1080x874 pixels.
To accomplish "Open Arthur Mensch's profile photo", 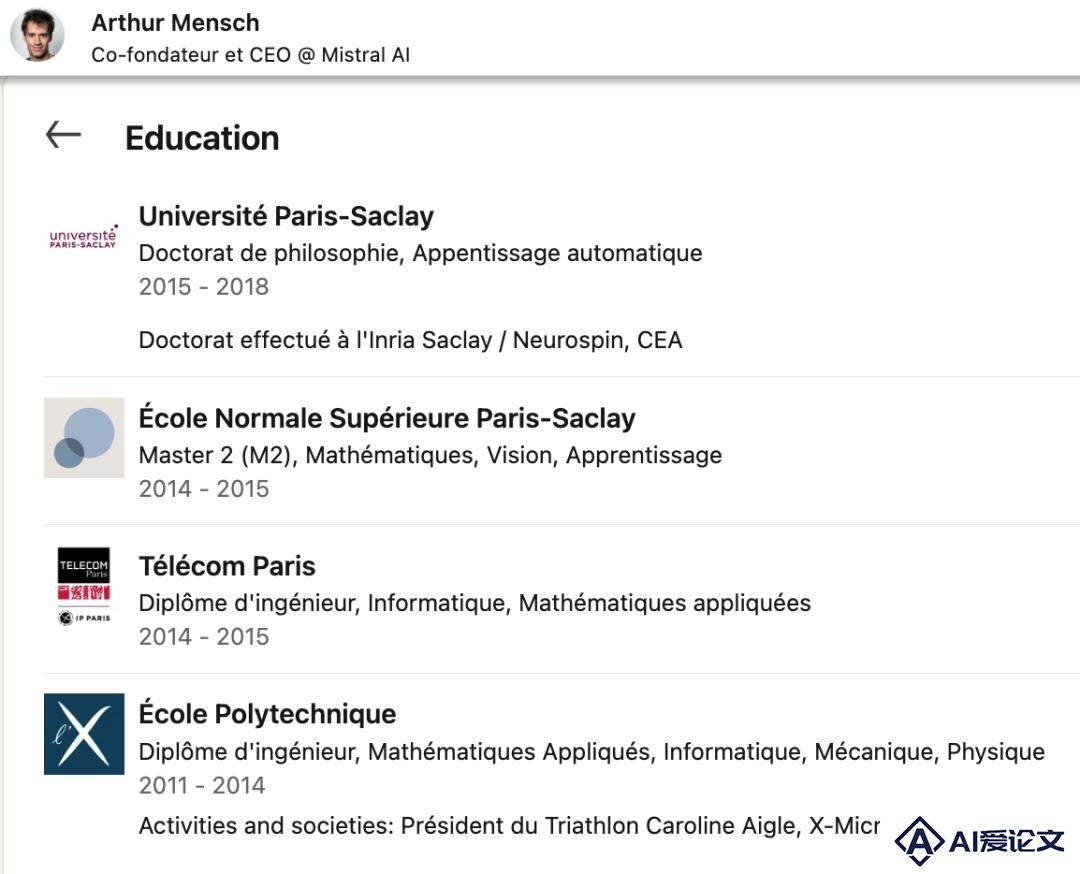I will 37,35.
